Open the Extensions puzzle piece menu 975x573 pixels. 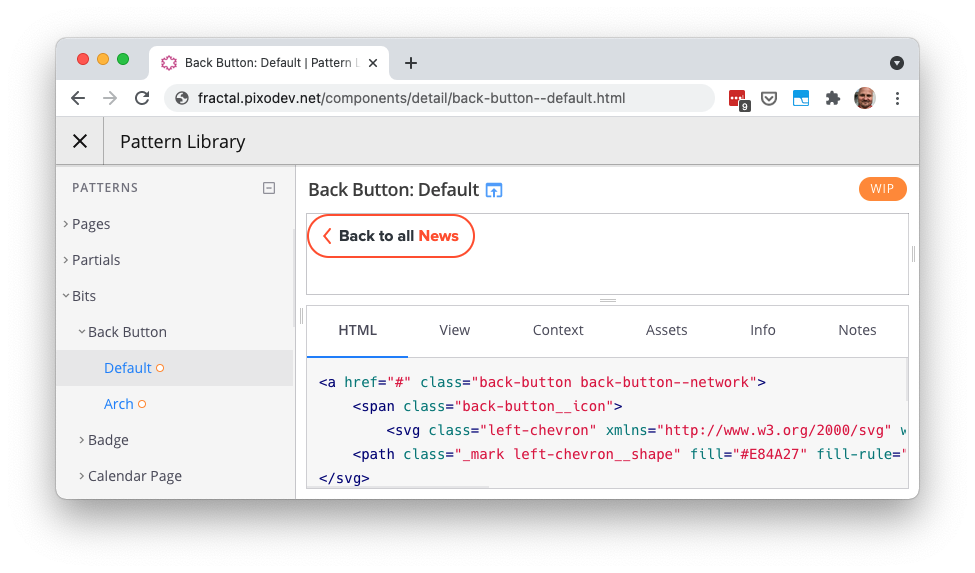click(832, 98)
